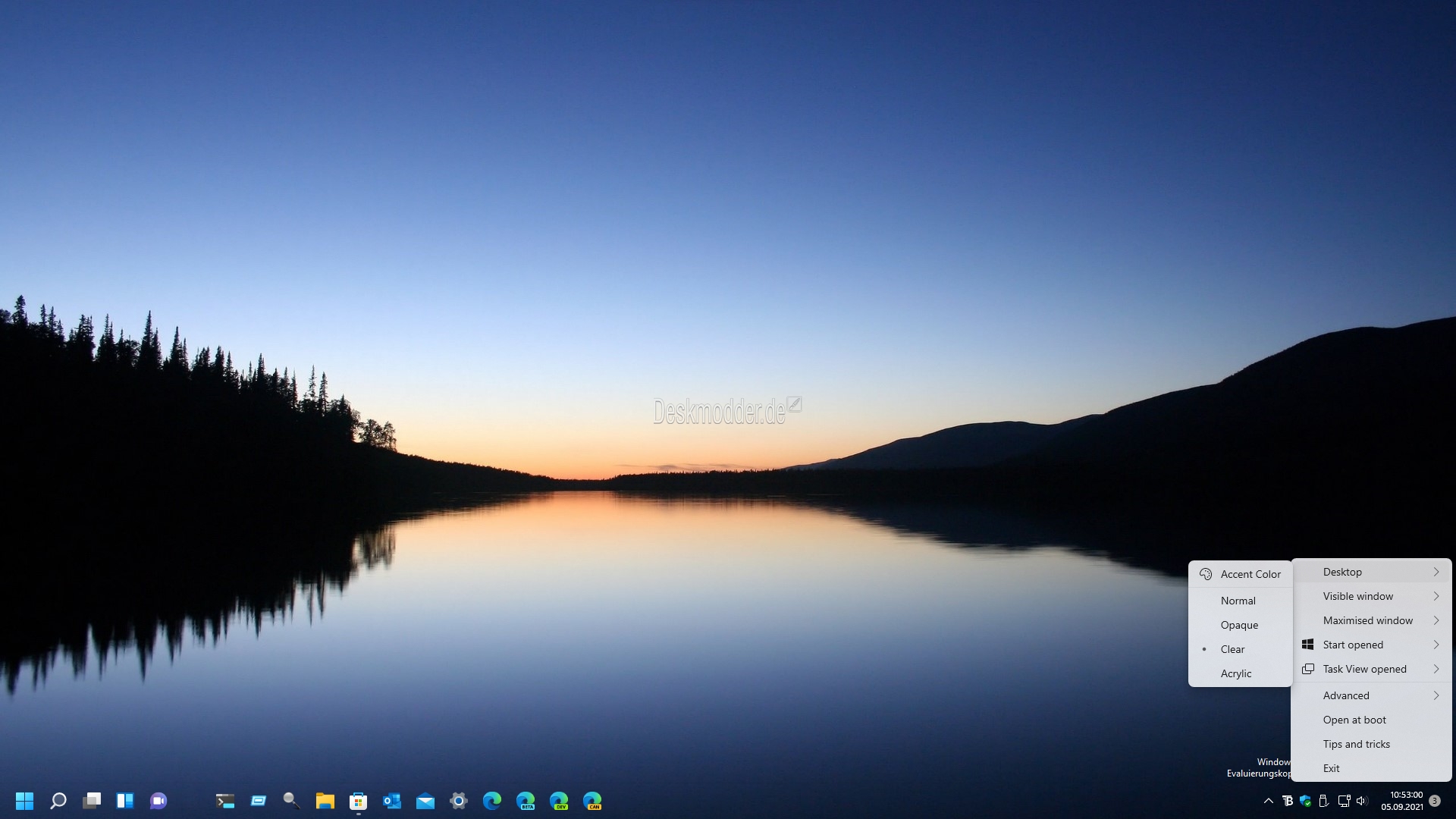
Task: Expand the Task View opened submenu
Action: coord(1371,669)
